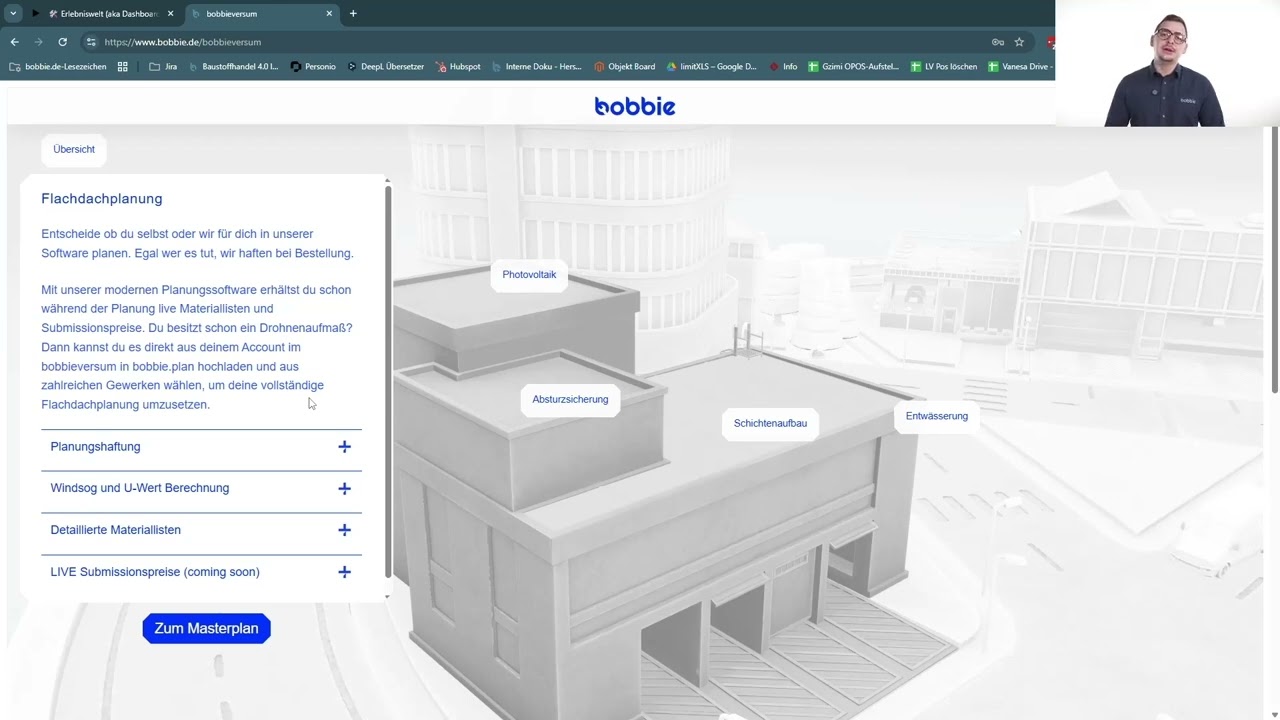1280x720 pixels.
Task: Select the bobbieversum browser tab
Action: [x=262, y=14]
